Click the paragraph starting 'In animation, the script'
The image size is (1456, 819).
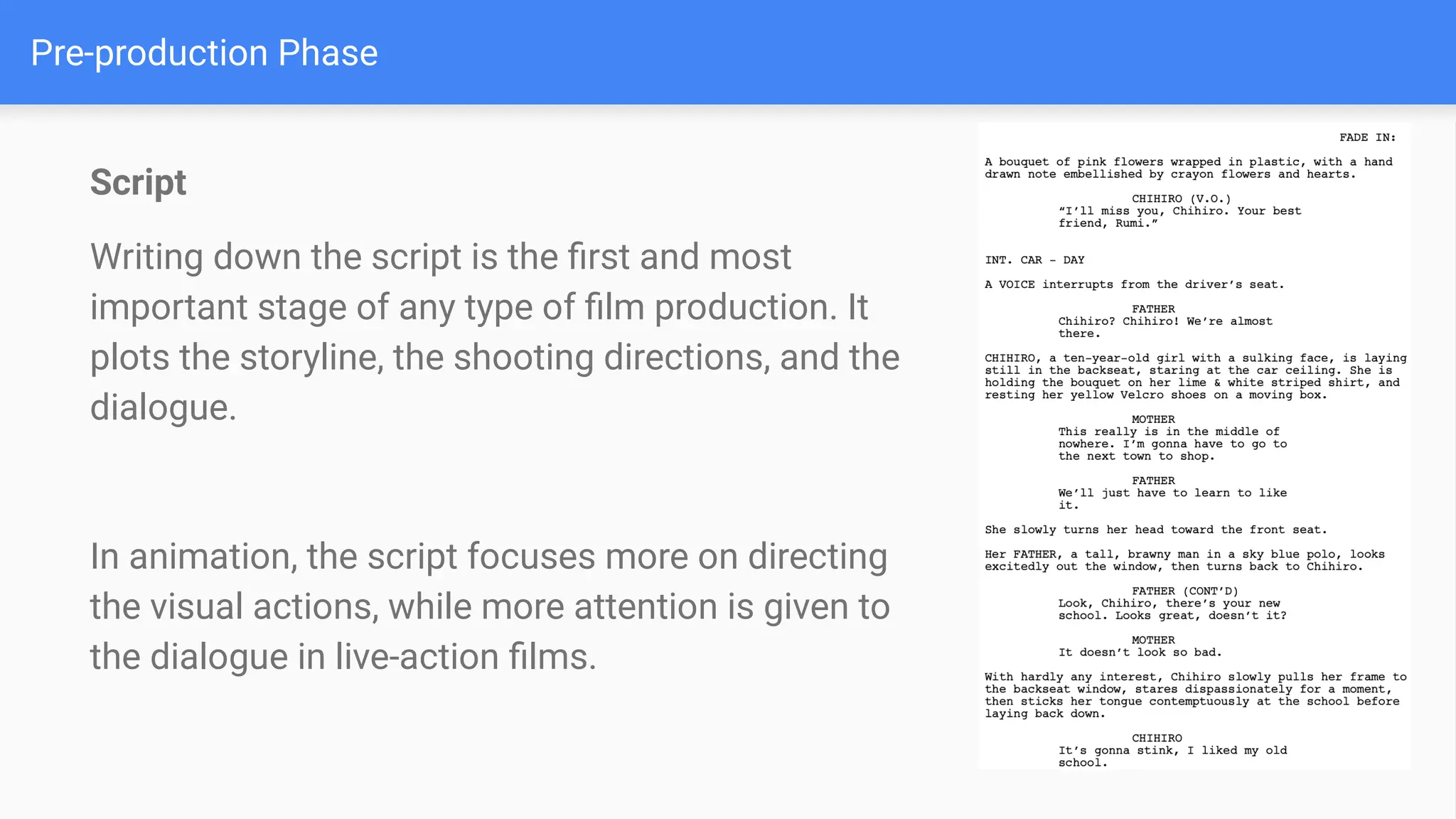click(490, 606)
